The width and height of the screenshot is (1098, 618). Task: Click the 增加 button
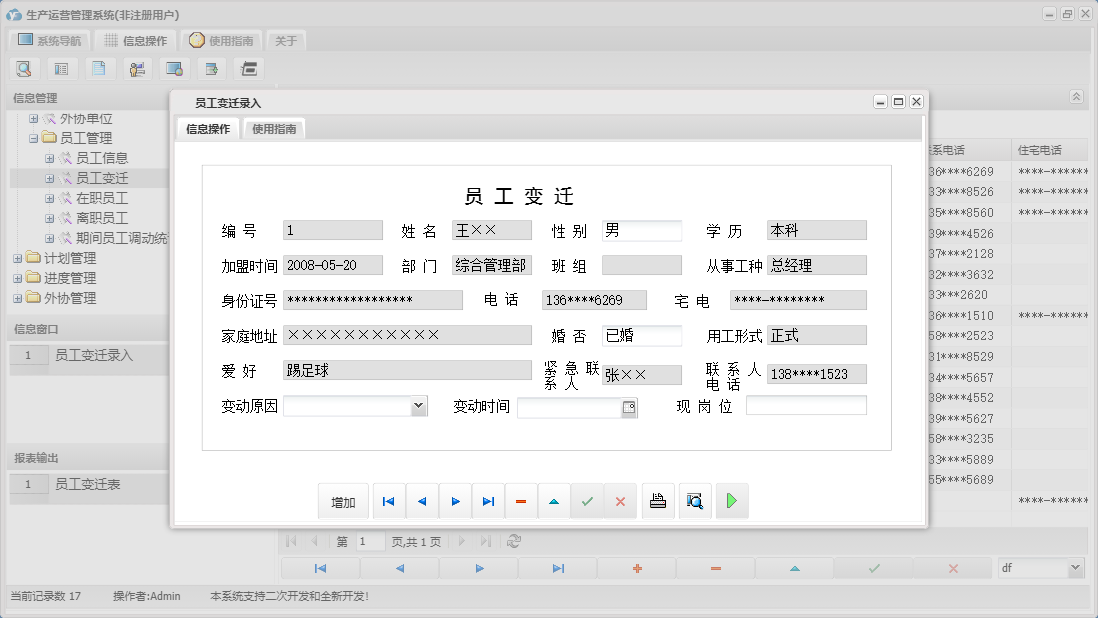343,501
